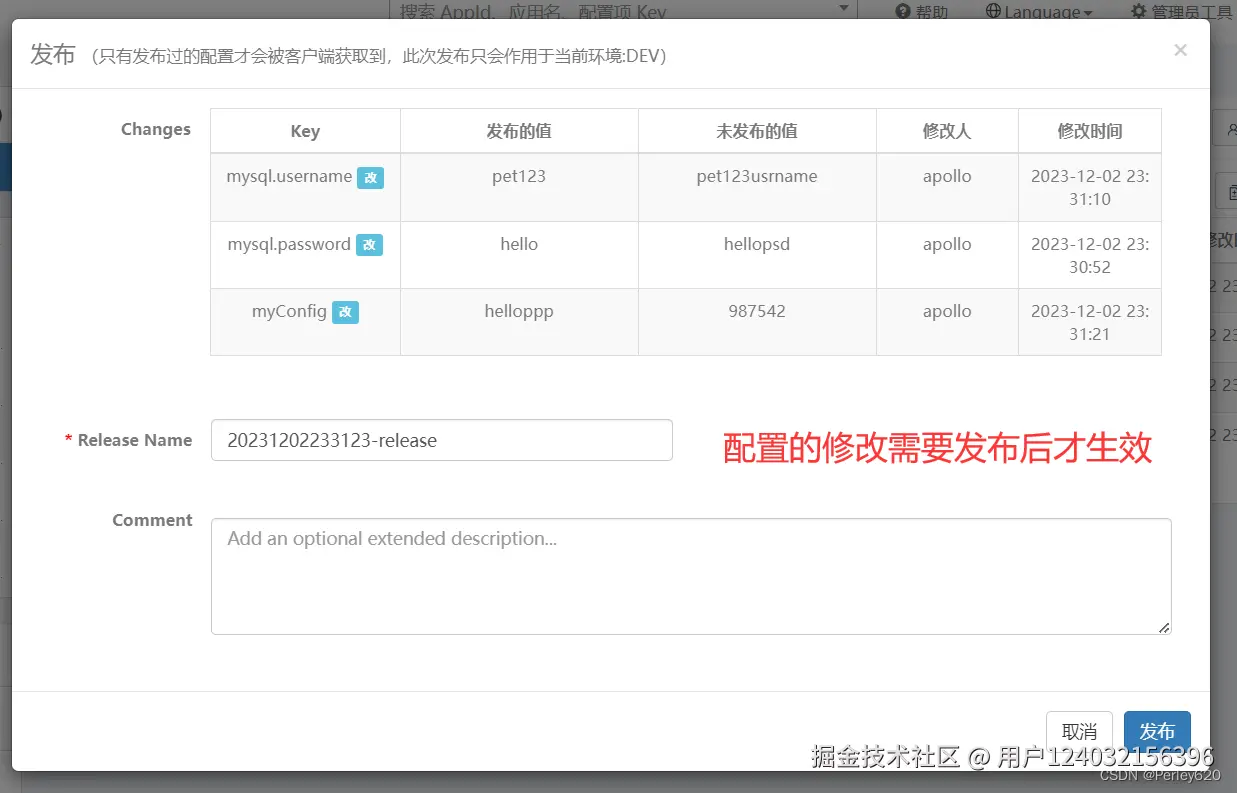Viewport: 1237px width, 793px height.
Task: Click apollo in the myConfig row
Action: 947,311
